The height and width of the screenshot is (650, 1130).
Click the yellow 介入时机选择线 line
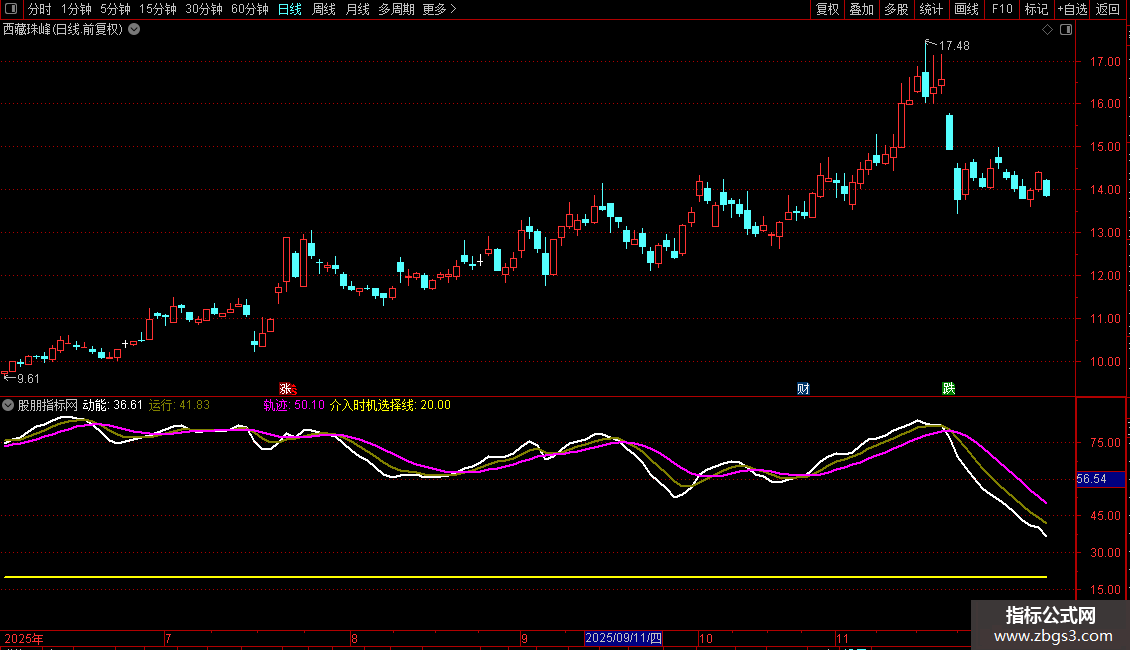[500, 577]
